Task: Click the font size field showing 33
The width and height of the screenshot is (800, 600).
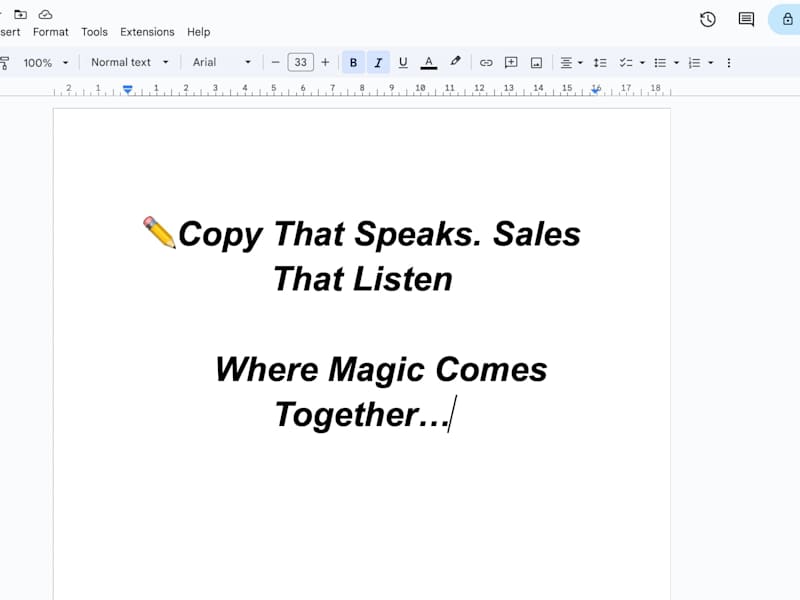Action: tap(301, 62)
